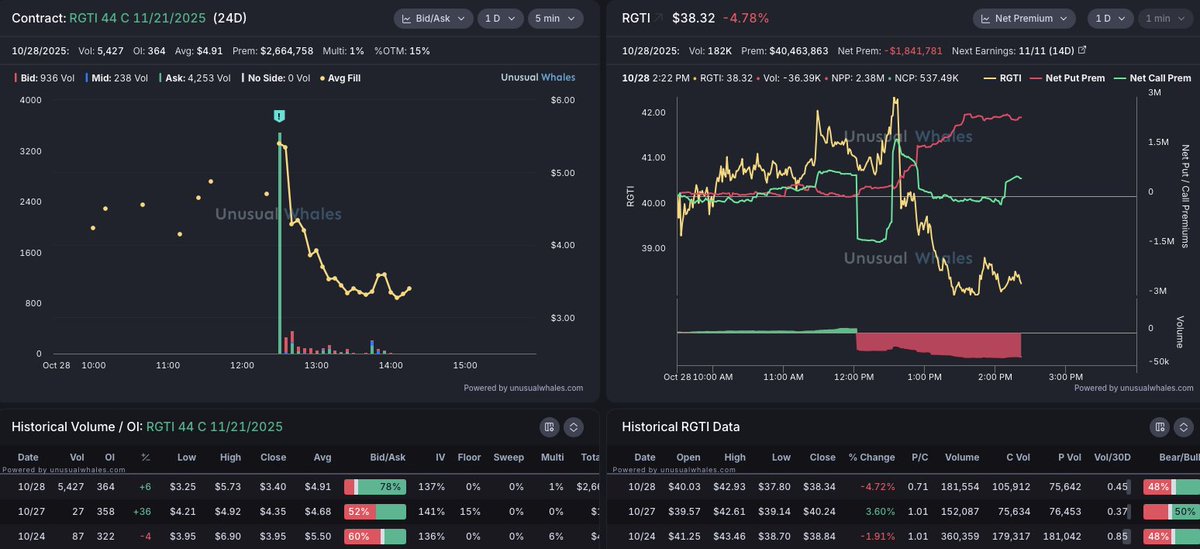
Task: Sort RGTI Data table by P/C column
Action: [x=918, y=457]
